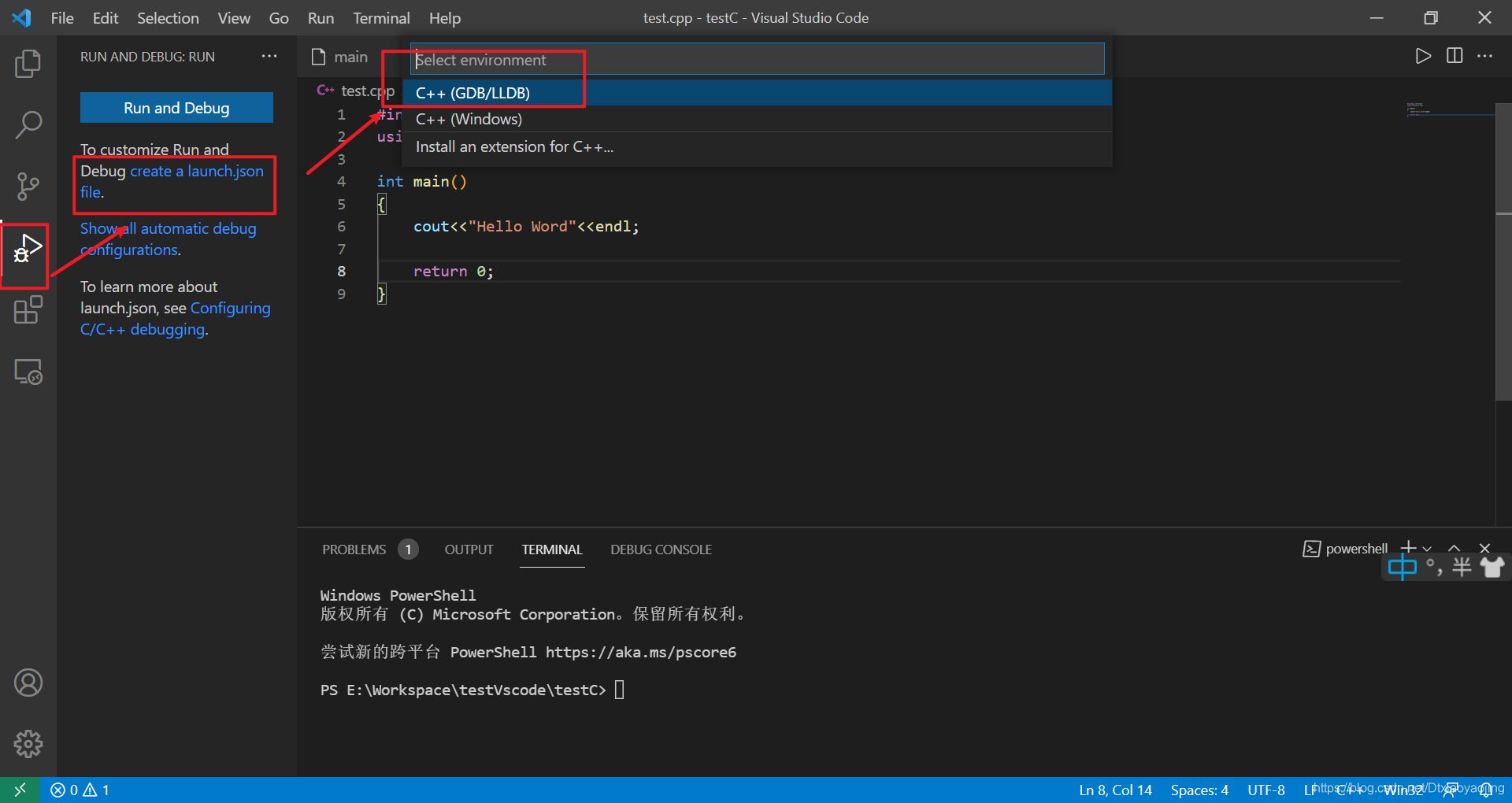Open the Help menu
1512x803 pixels.
[445, 17]
